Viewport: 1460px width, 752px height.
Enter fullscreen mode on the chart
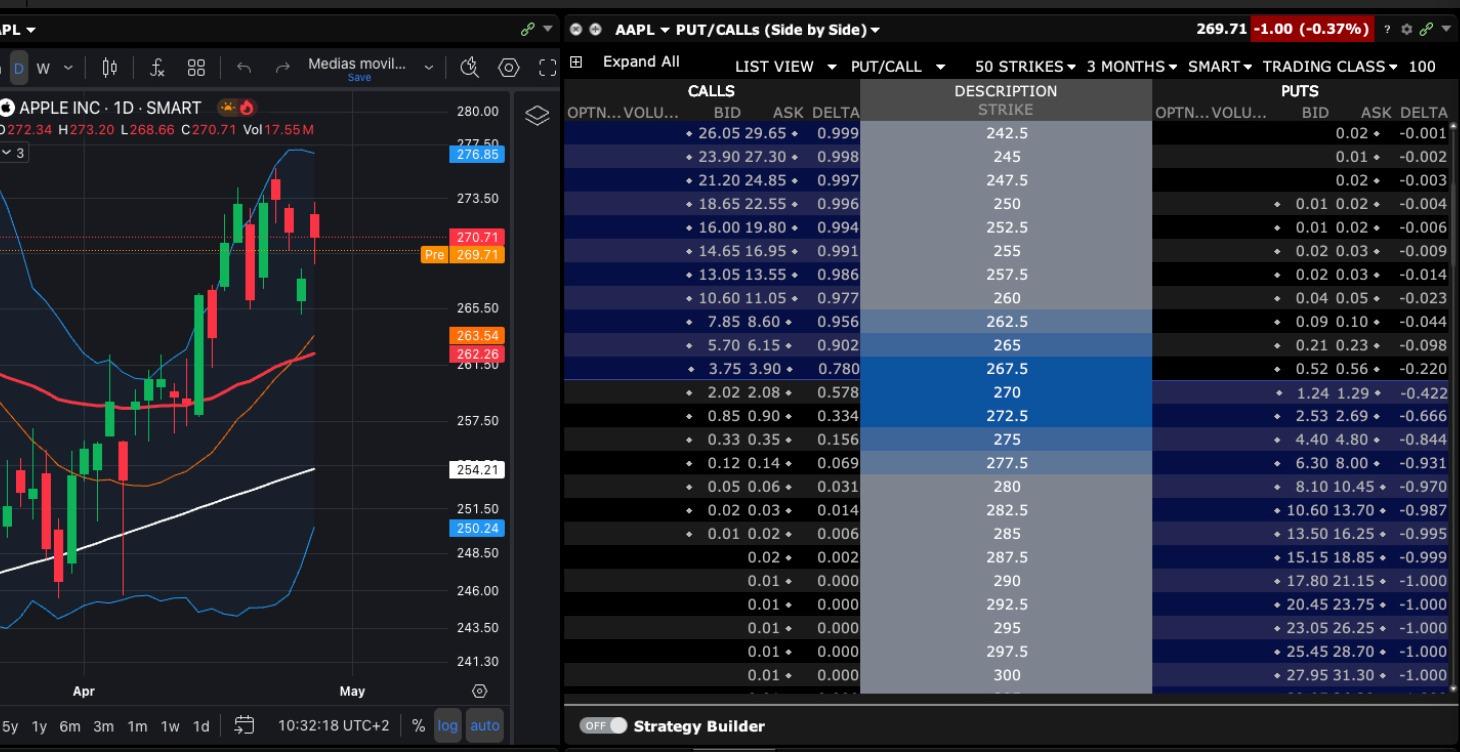point(547,68)
